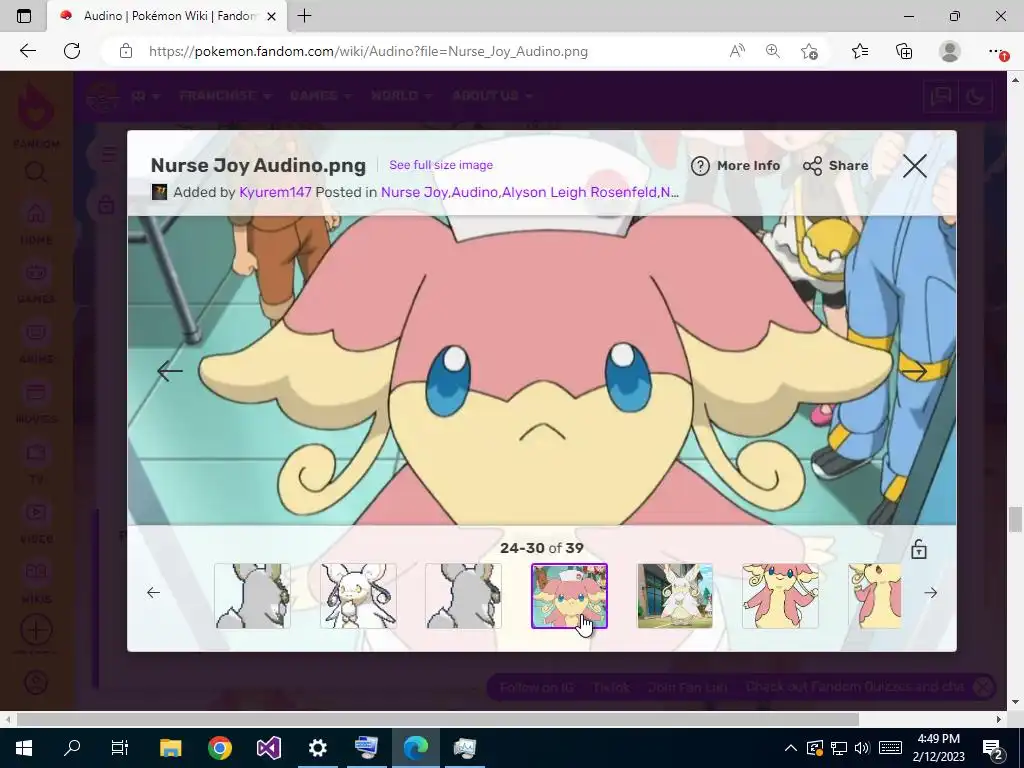Viewport: 1024px width, 768px height.
Task: Open Edge Settings and more menu
Action: pyautogui.click(x=995, y=51)
